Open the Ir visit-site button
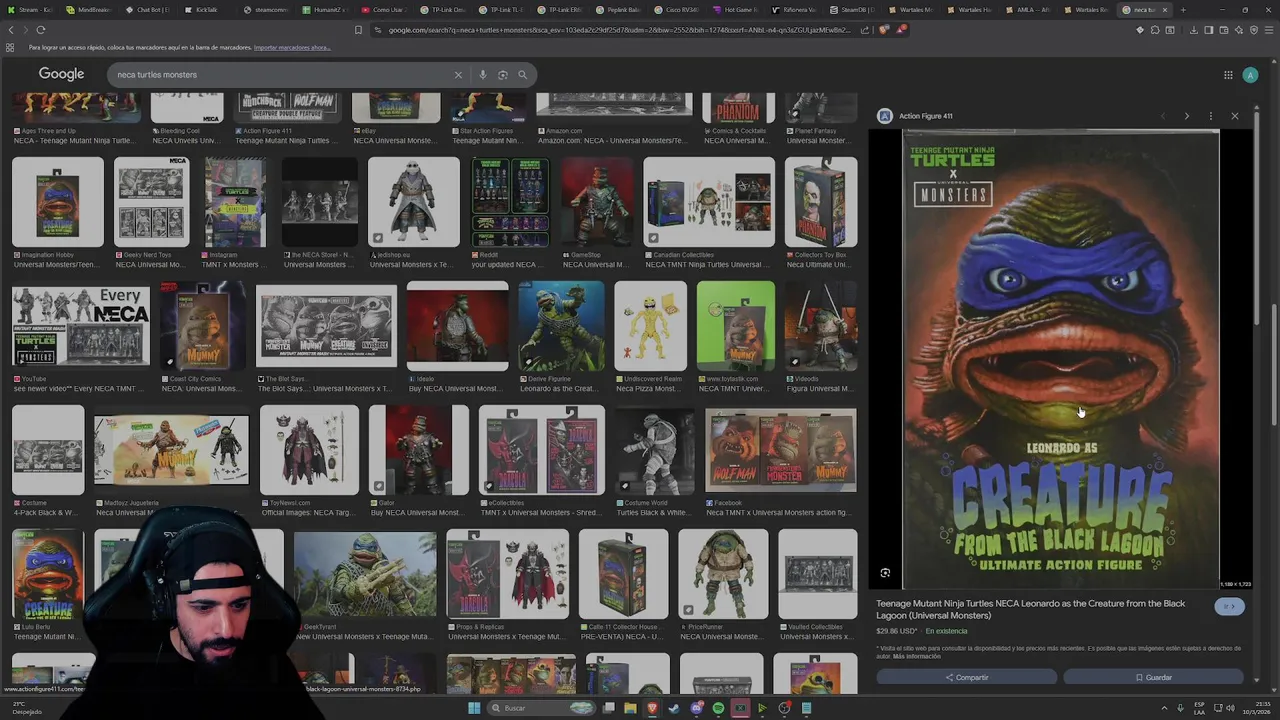The image size is (1280, 720). (1230, 606)
